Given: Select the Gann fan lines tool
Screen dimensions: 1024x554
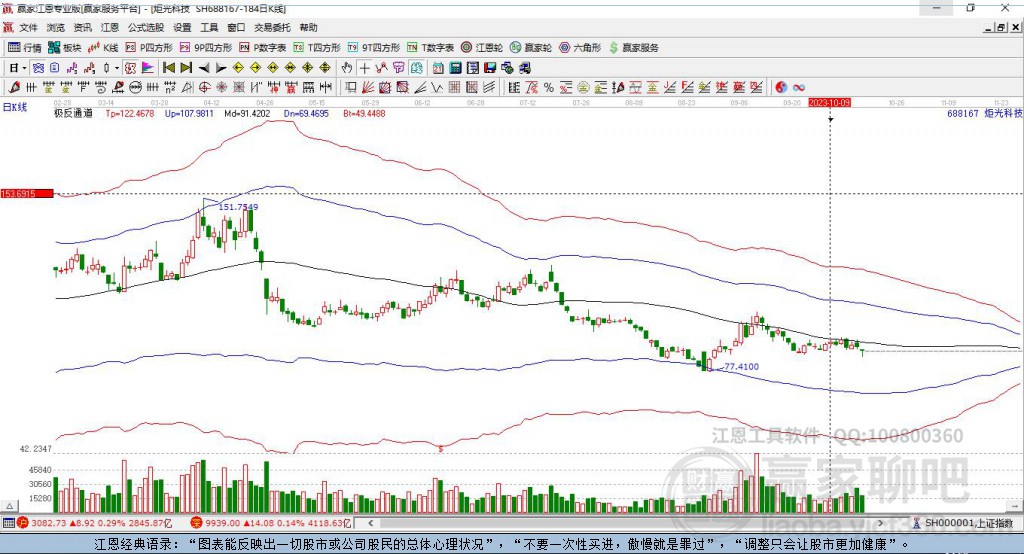Looking at the screenshot, I should (368, 88).
